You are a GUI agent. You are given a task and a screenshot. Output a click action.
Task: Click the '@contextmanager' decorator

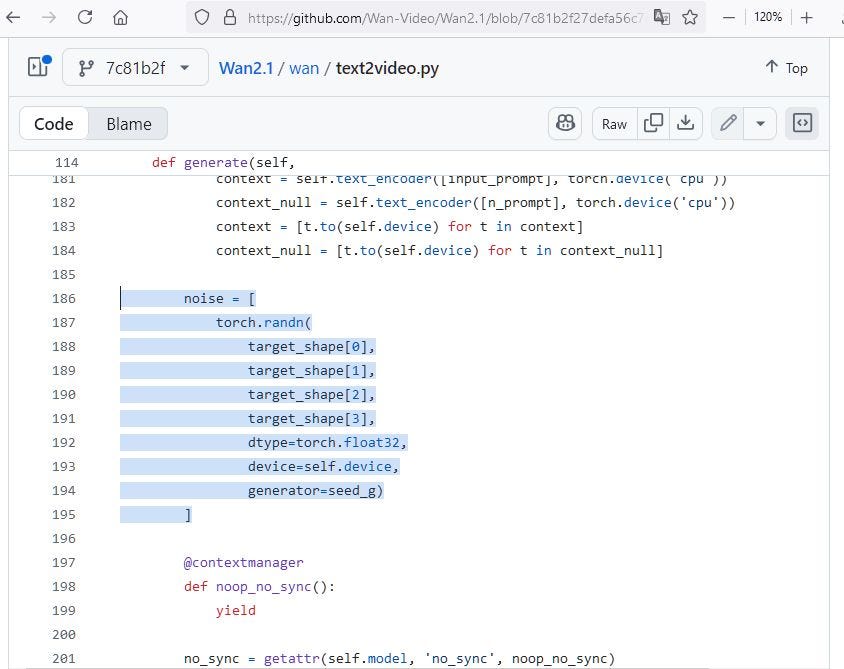(243, 562)
